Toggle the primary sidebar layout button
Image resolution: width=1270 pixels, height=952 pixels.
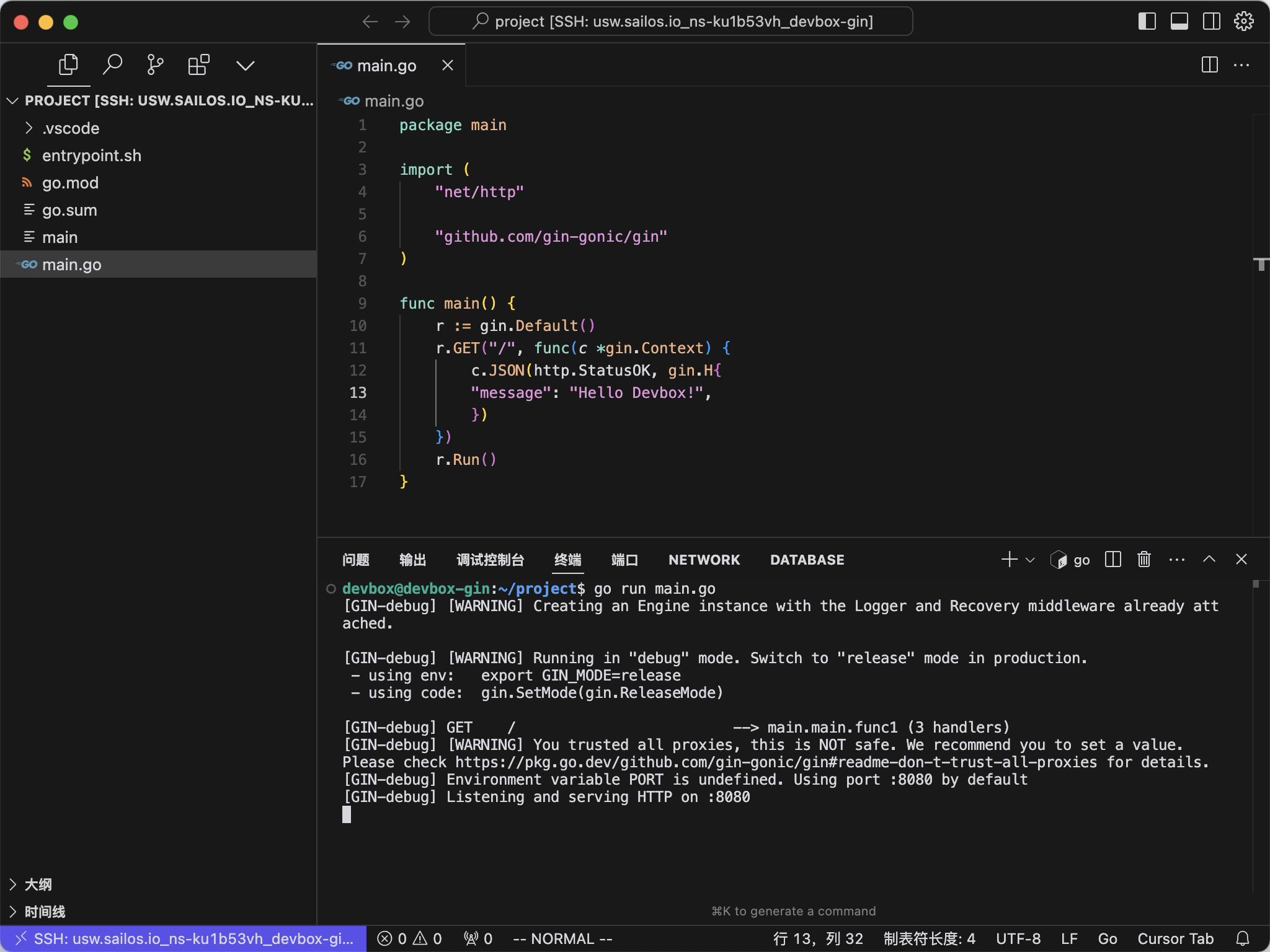click(1147, 22)
